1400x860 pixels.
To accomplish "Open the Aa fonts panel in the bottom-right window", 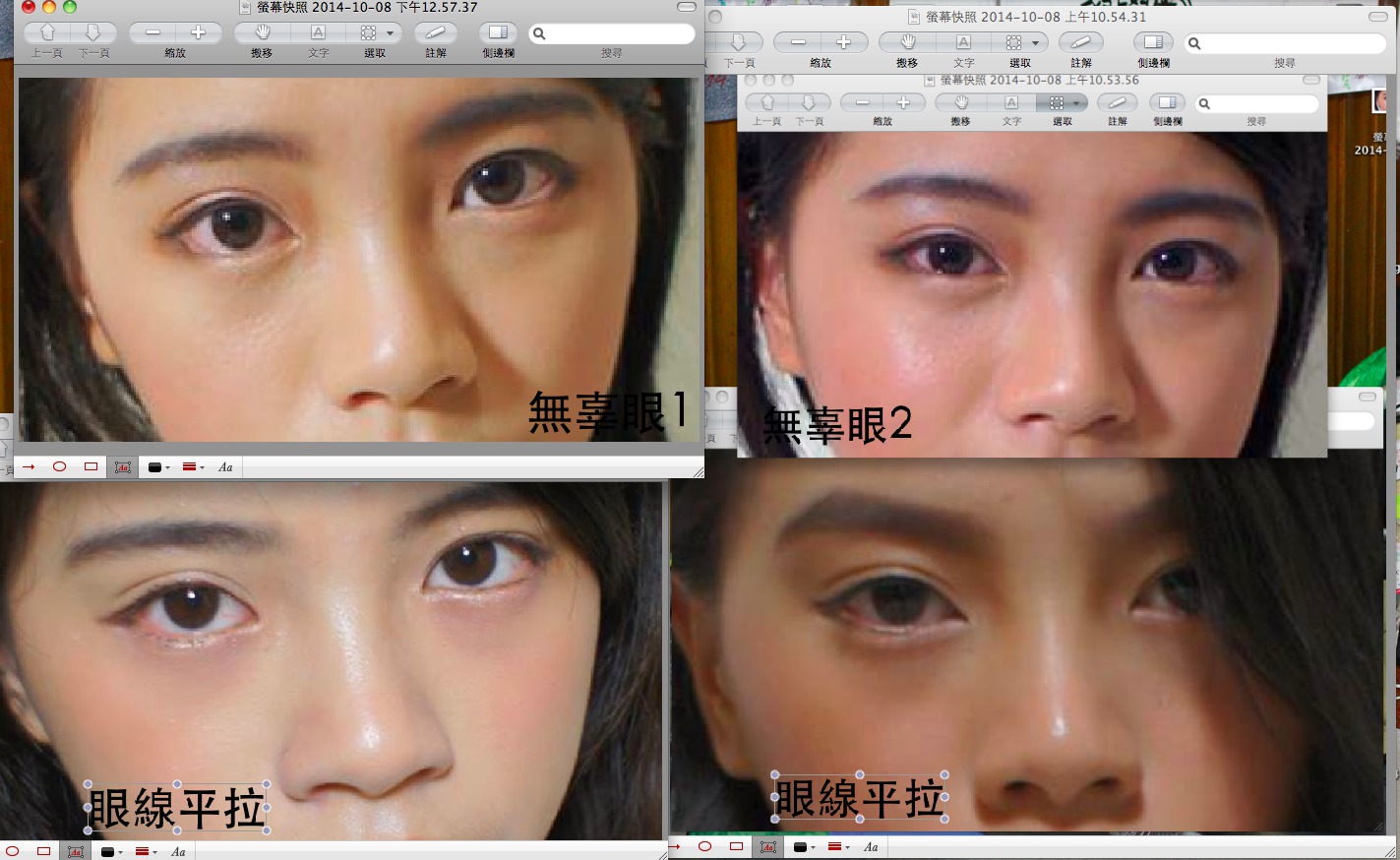I will [871, 846].
